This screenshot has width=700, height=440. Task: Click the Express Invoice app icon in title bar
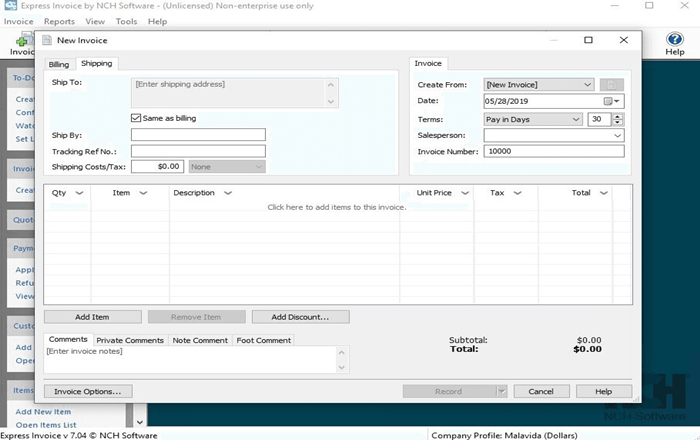10,6
